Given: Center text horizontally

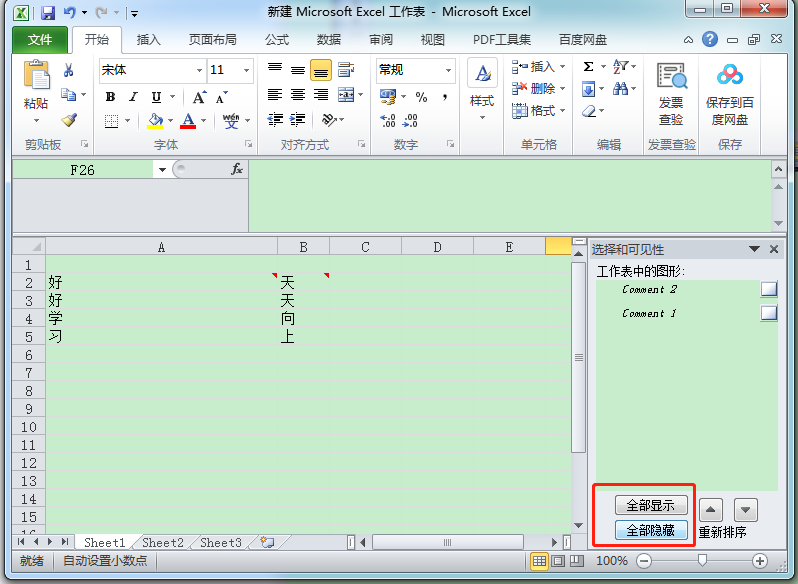Looking at the screenshot, I should [x=298, y=95].
